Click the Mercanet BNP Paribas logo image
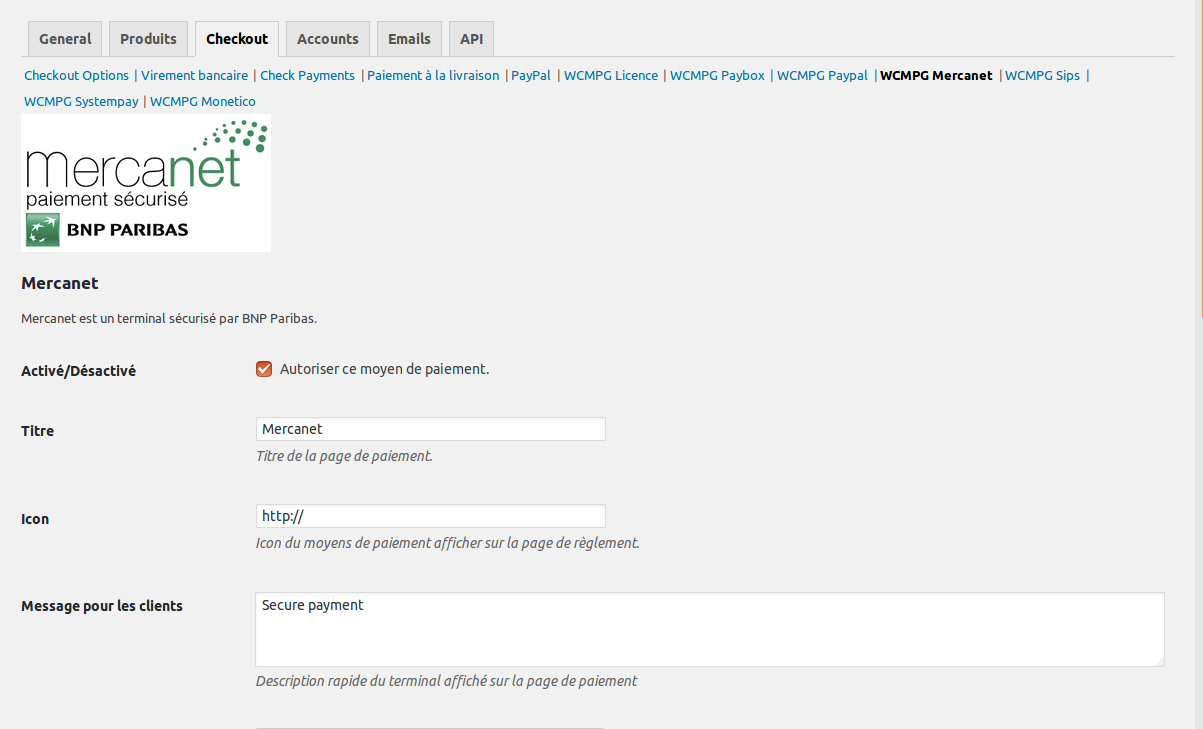1203x729 pixels. tap(146, 183)
